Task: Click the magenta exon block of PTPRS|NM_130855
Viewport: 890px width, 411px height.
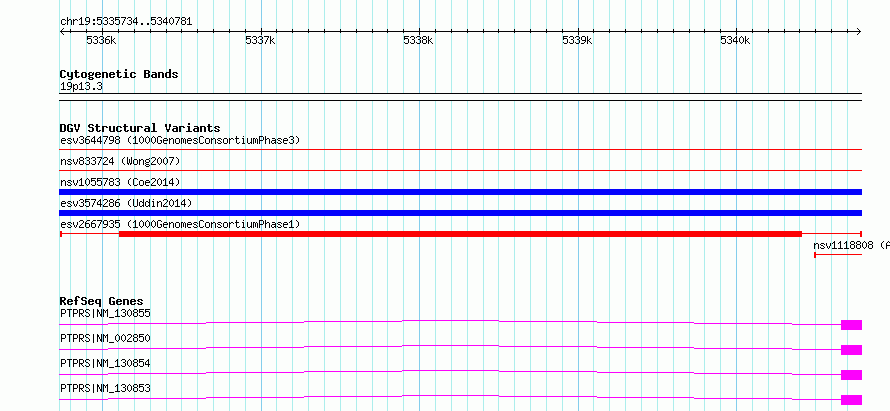Action: point(851,325)
